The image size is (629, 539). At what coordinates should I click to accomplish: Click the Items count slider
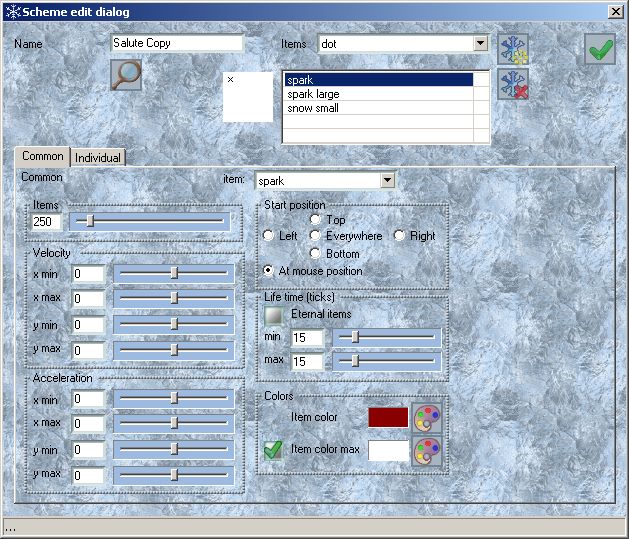point(155,221)
